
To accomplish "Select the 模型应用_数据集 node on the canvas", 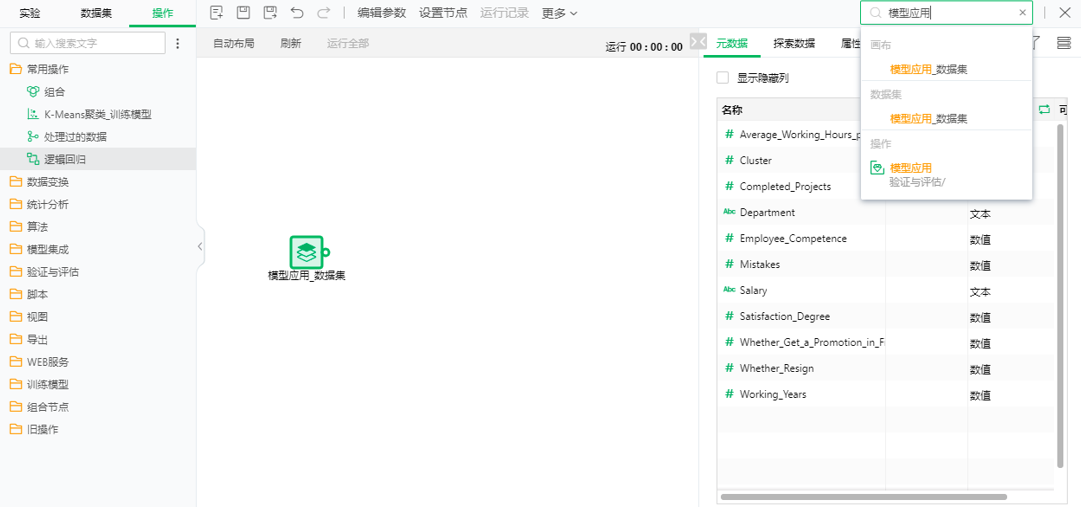I will click(306, 252).
